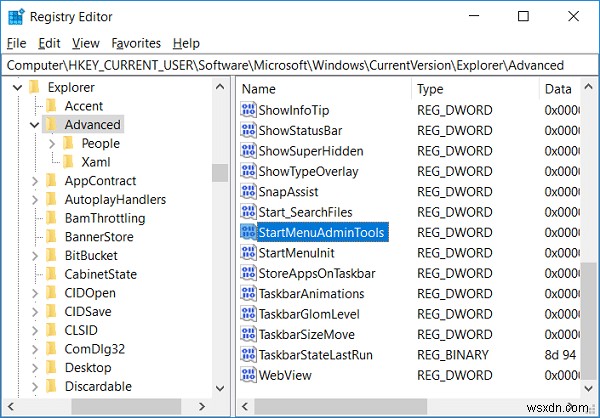Open the Help menu
This screenshot has width=600, height=418.
[186, 43]
